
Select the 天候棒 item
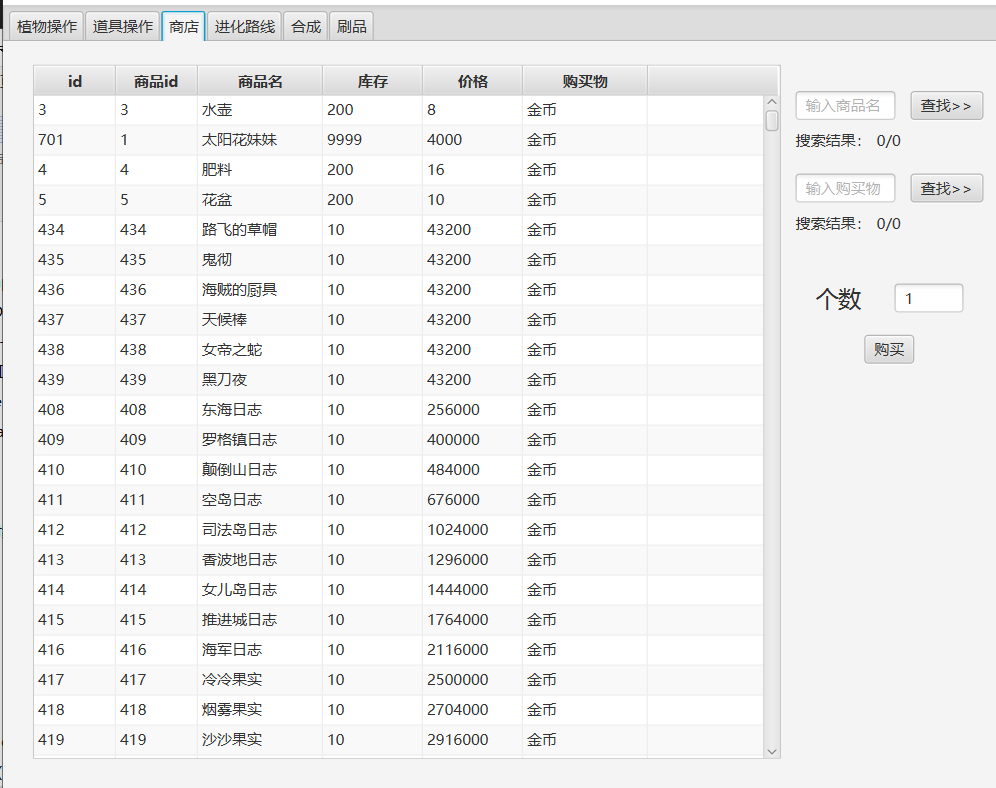(398, 319)
